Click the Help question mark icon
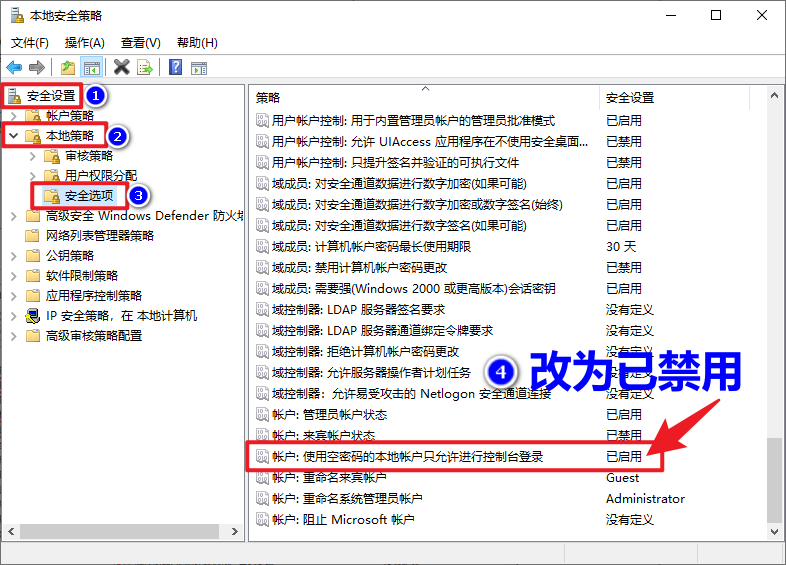Viewport: 786px width, 565px height. (x=175, y=67)
